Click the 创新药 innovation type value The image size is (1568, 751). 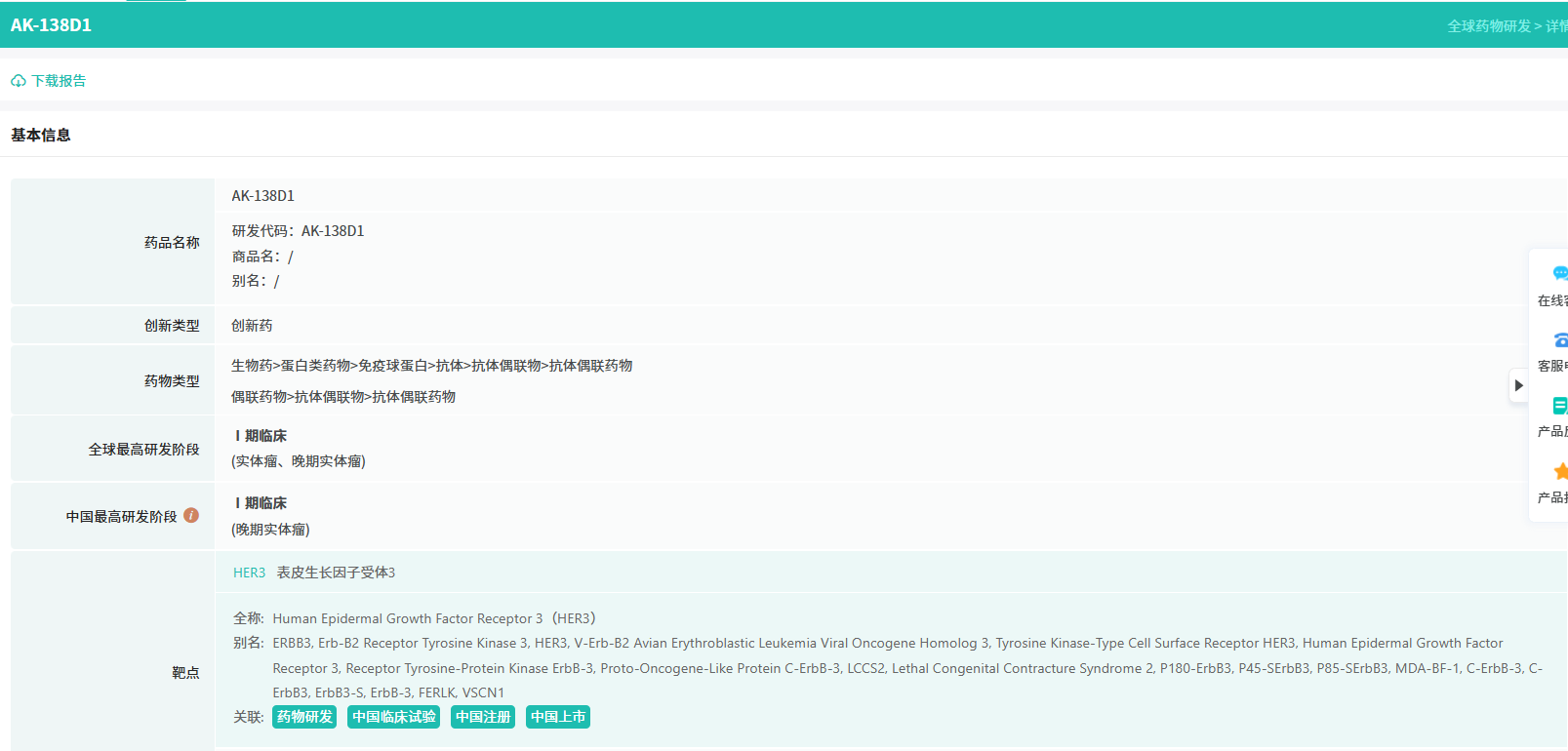tap(252, 326)
